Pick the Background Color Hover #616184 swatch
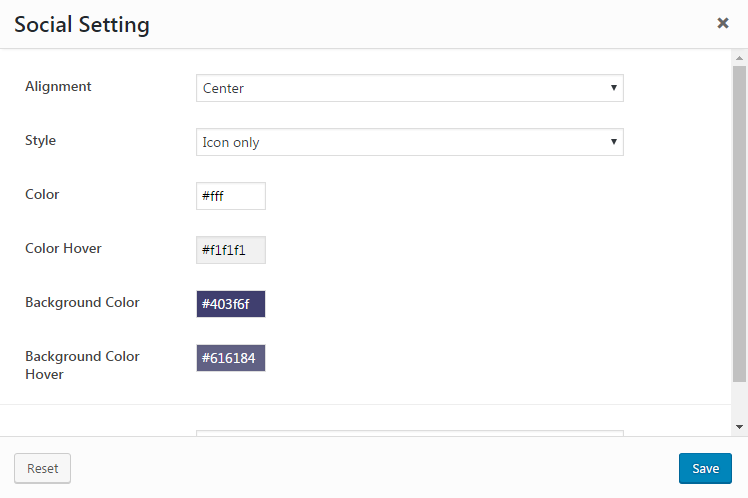Viewport: 748px width, 498px height. tap(231, 358)
